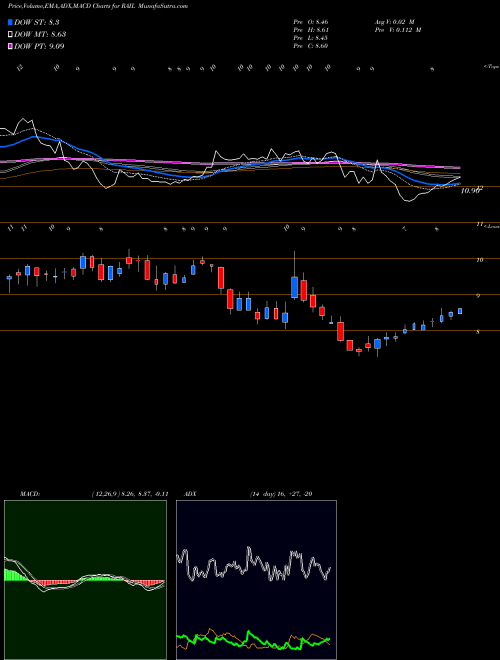Click the white DOW MT legend swatch
The height and width of the screenshot is (660, 500).
point(10,34)
